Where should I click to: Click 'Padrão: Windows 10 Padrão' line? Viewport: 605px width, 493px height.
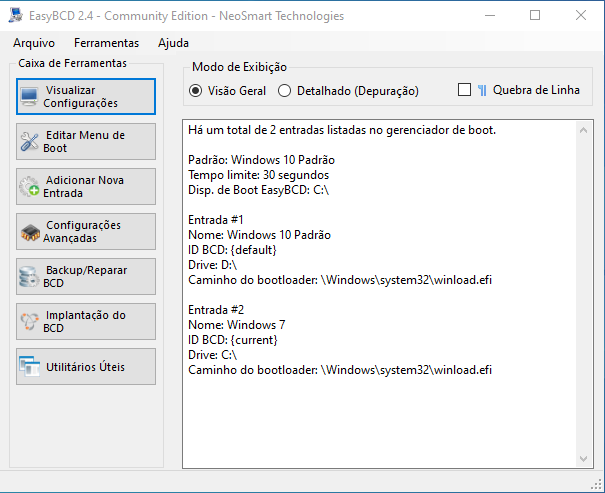tap(261, 160)
